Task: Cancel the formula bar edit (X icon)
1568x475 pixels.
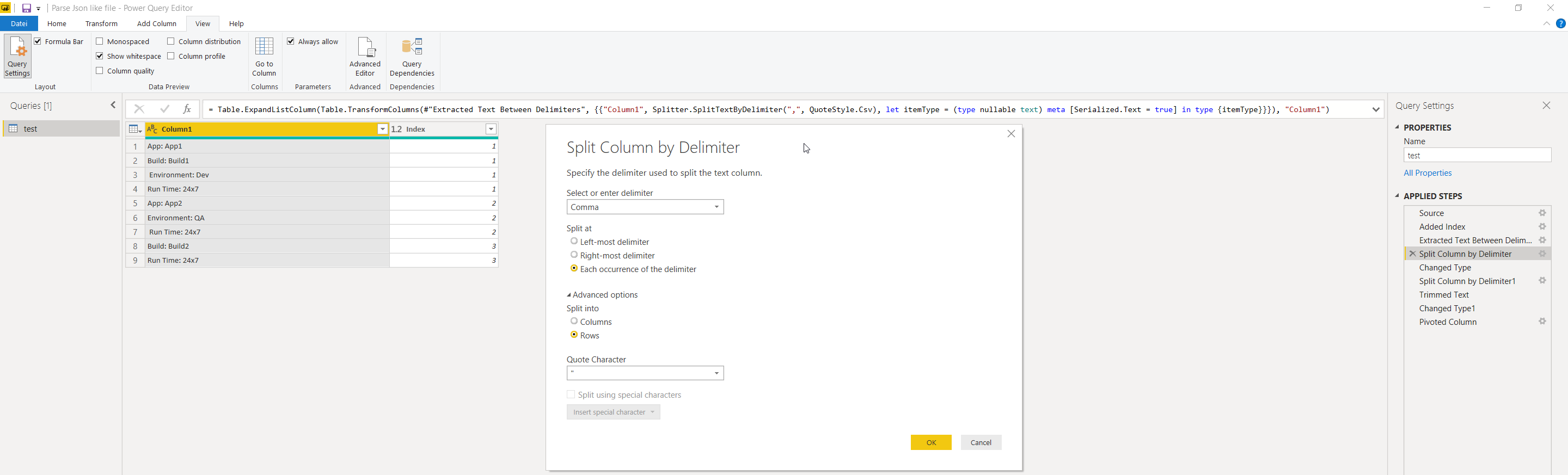Action: pos(139,109)
